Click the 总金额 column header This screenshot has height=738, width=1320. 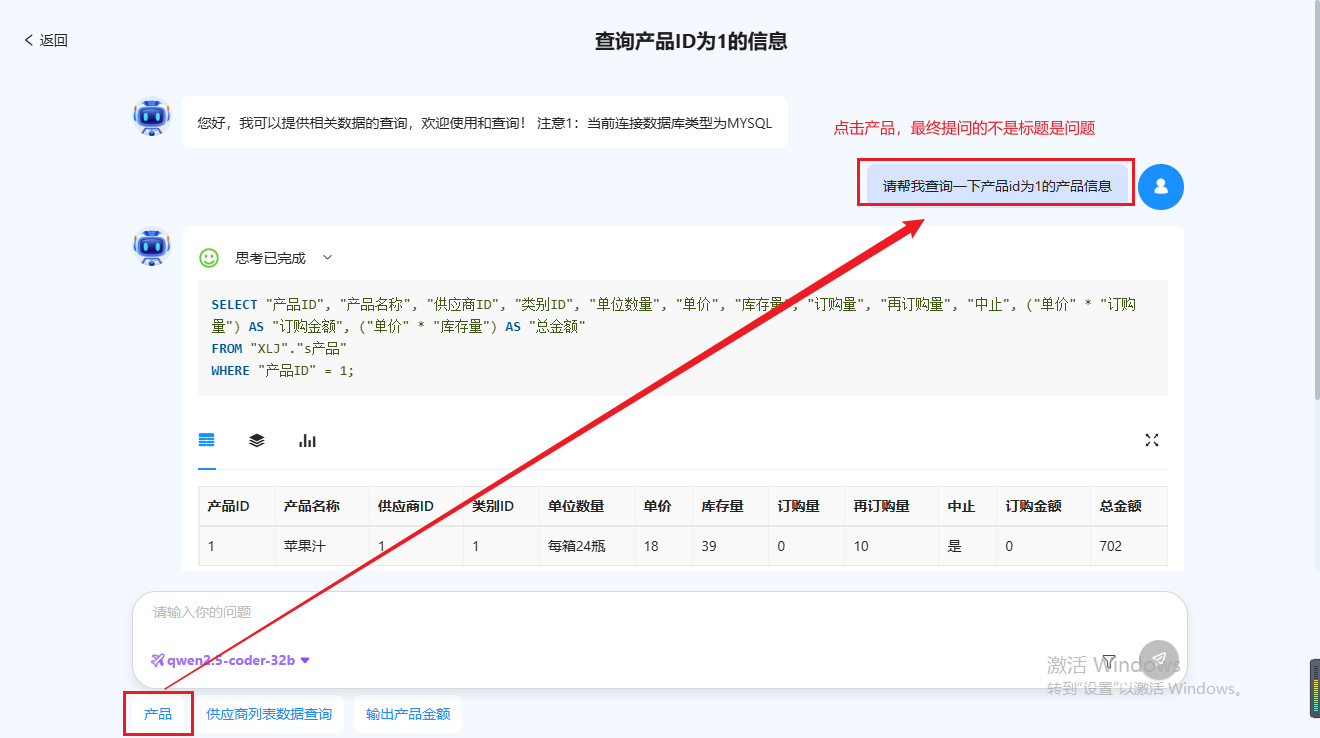pos(1120,506)
